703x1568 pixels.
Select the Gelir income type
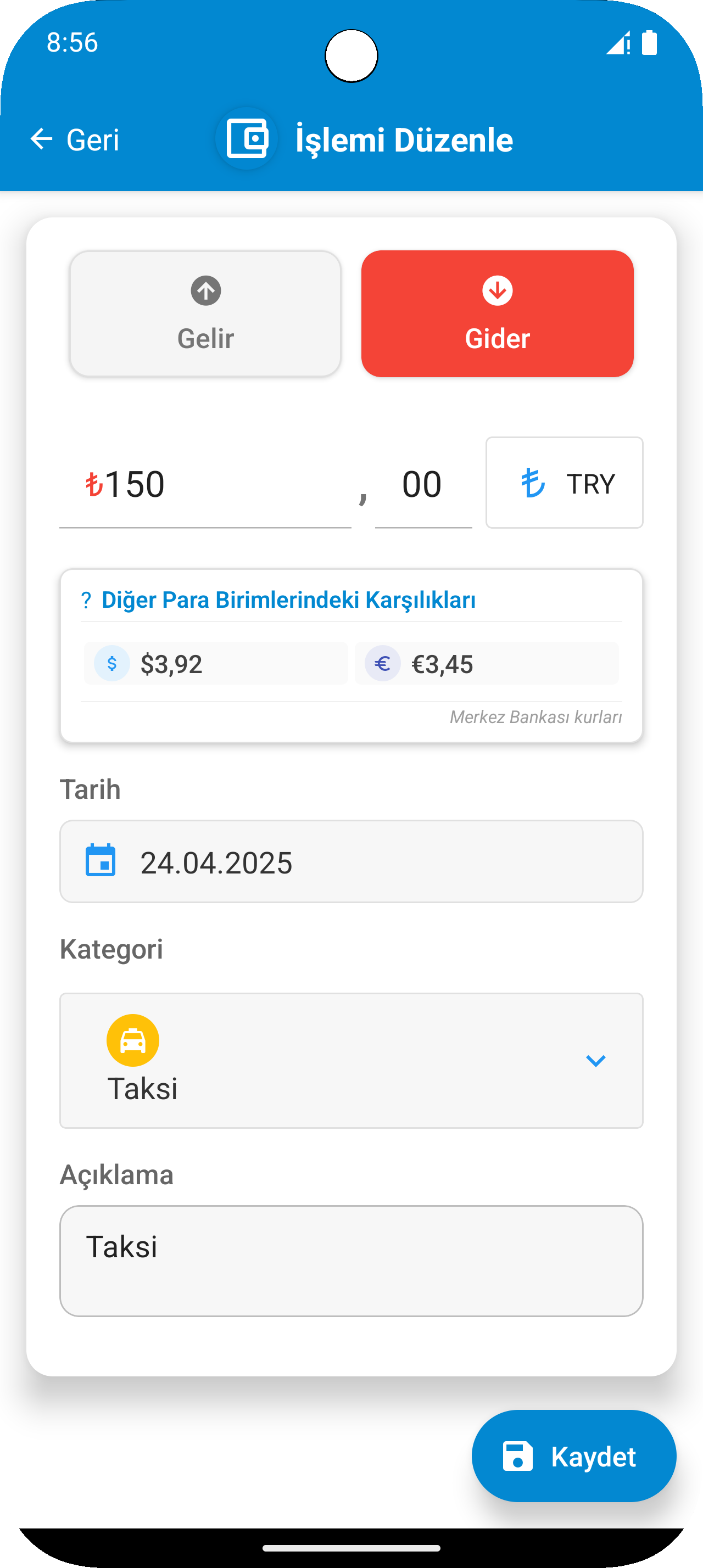[x=205, y=314]
